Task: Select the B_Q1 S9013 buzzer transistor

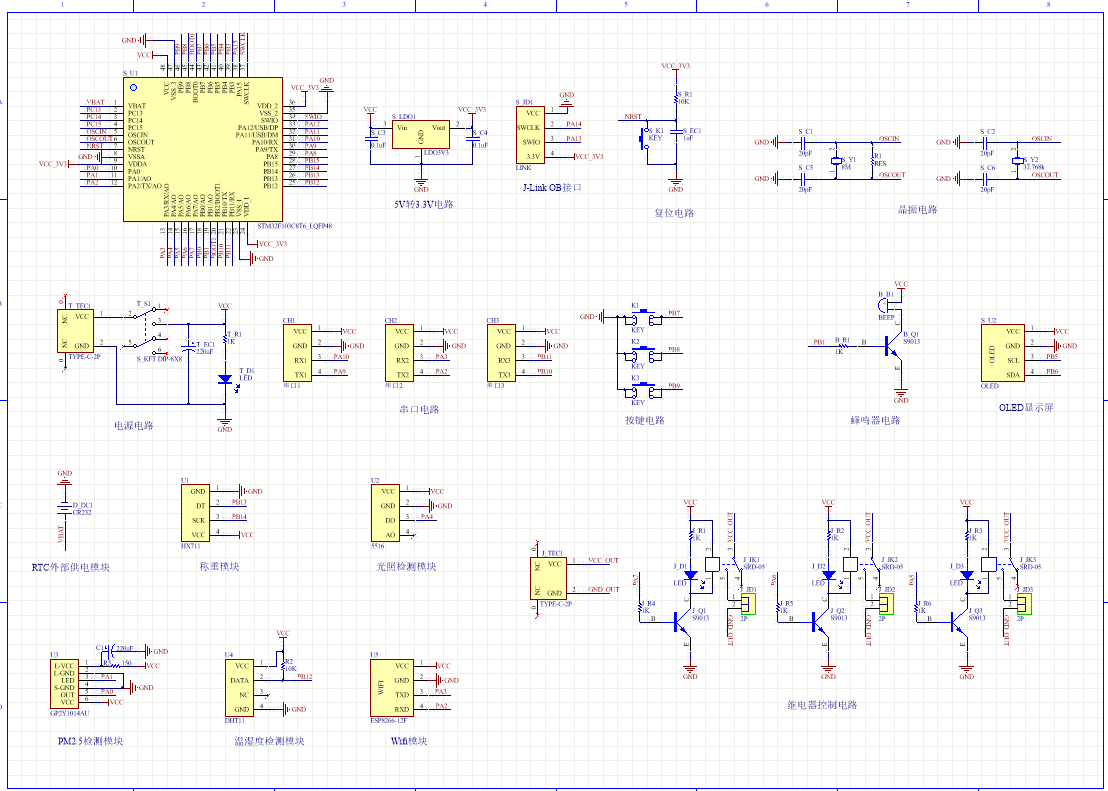Action: point(890,345)
